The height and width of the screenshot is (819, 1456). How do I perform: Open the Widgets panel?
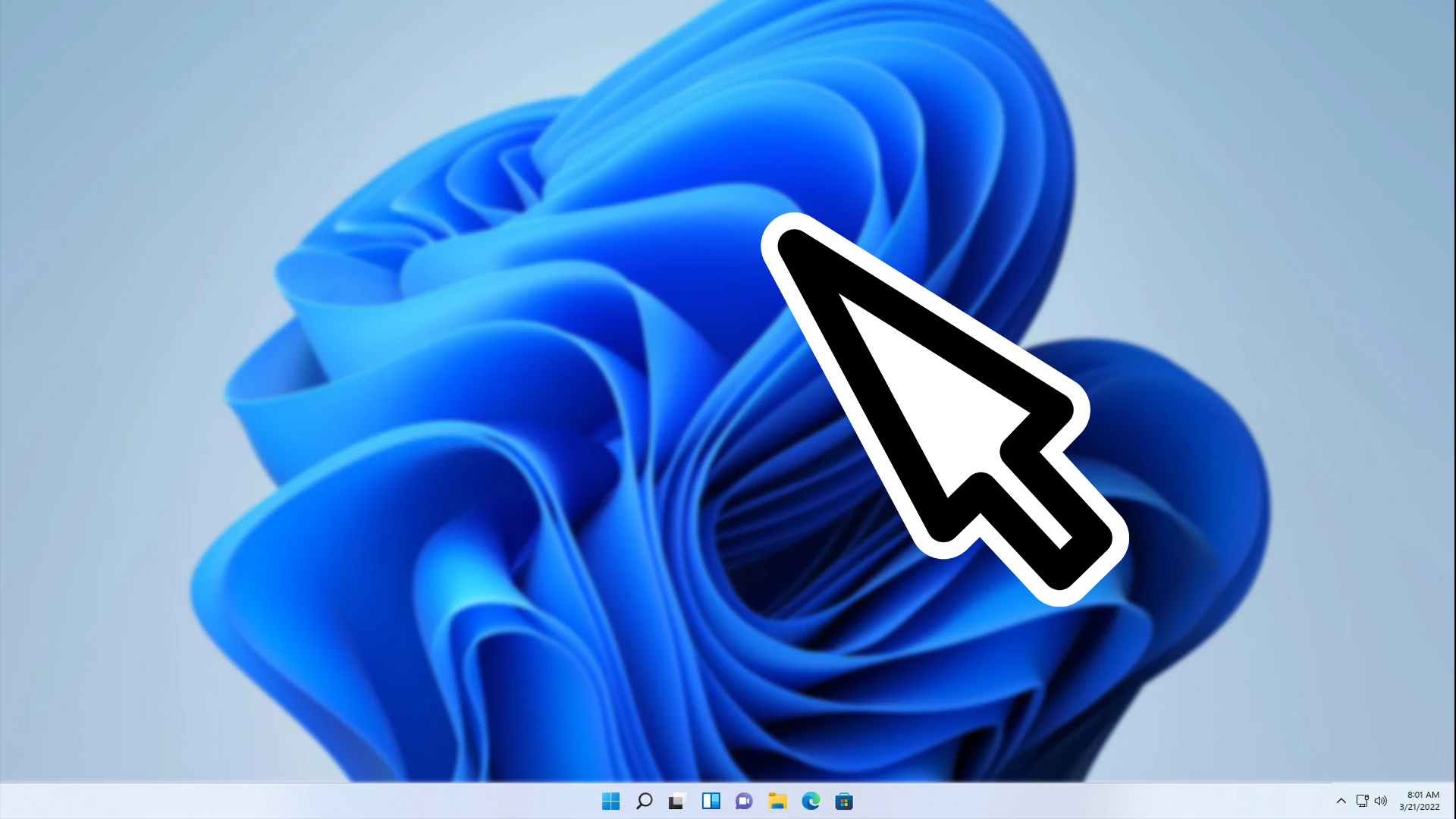pyautogui.click(x=711, y=801)
